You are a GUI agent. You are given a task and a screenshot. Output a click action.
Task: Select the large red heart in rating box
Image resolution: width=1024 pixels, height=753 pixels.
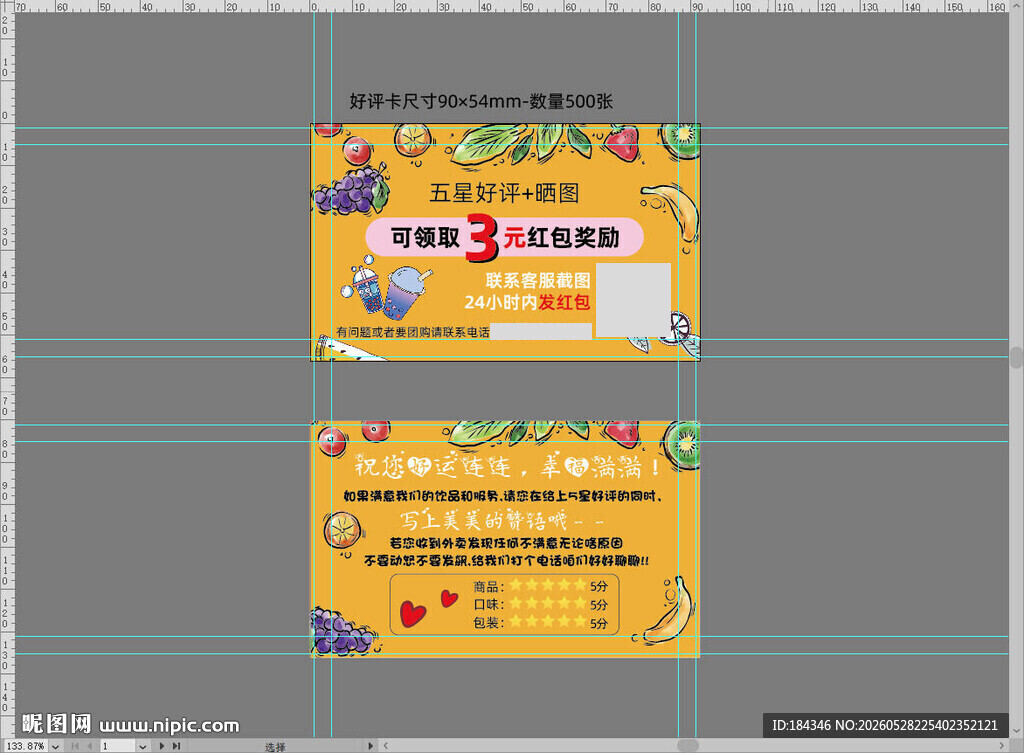pyautogui.click(x=413, y=614)
